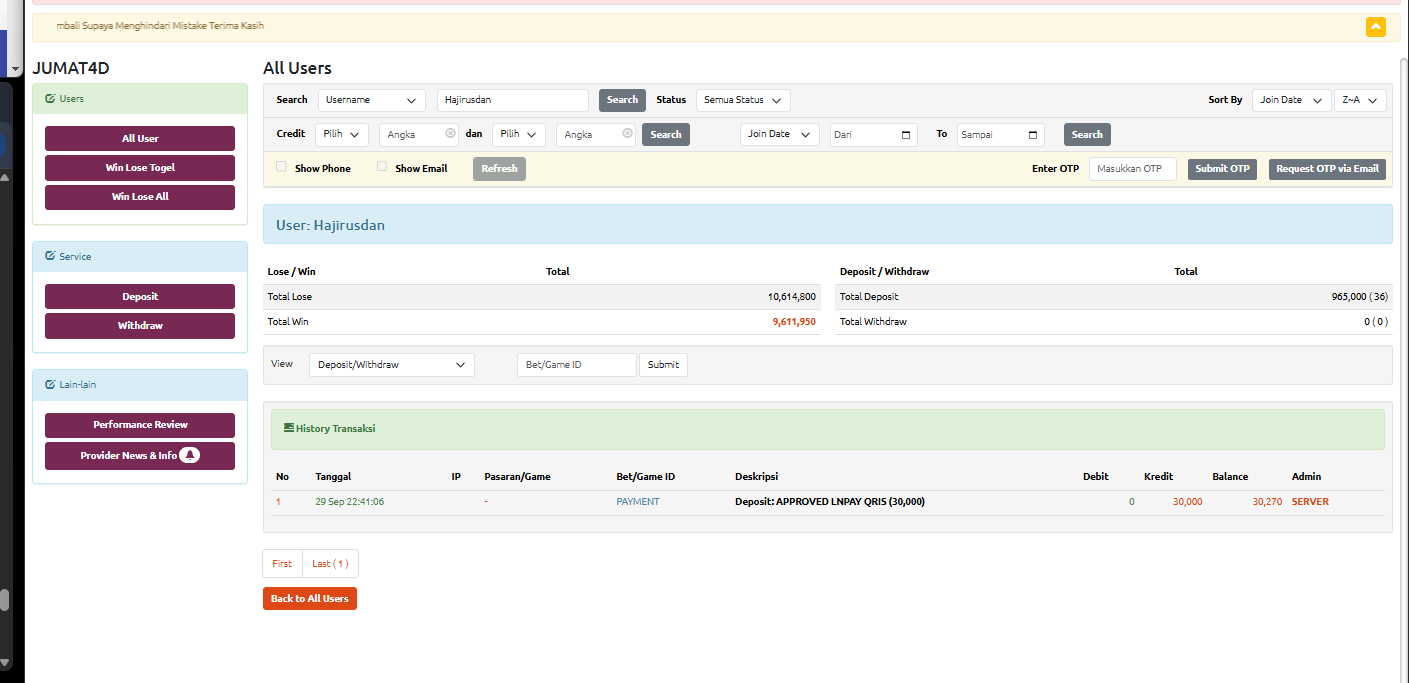The image size is (1409, 683).
Task: Go to First page of history
Action: (282, 564)
